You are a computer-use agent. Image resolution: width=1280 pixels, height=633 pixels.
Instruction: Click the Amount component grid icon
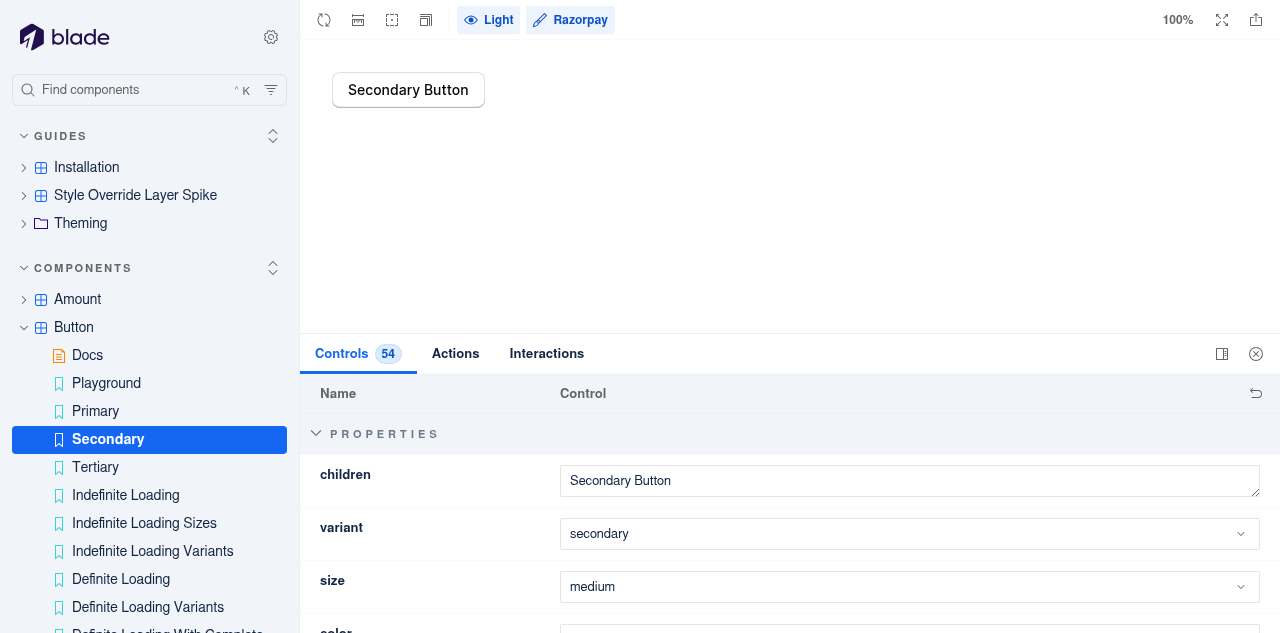pyautogui.click(x=41, y=300)
